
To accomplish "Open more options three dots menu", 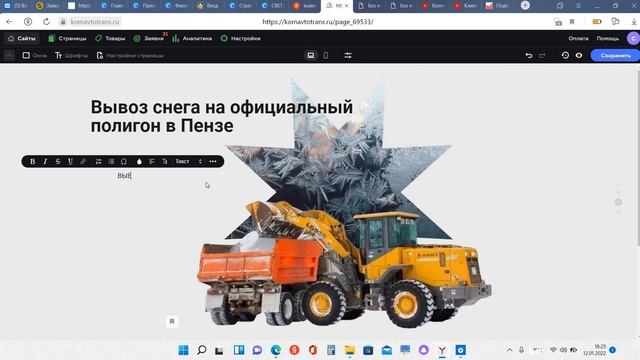I will coord(213,162).
